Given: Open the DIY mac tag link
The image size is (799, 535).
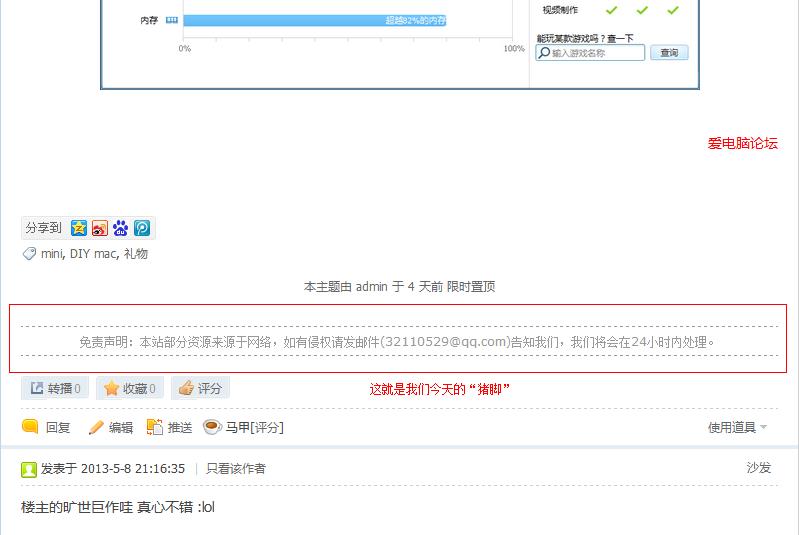Looking at the screenshot, I should tap(93, 253).
